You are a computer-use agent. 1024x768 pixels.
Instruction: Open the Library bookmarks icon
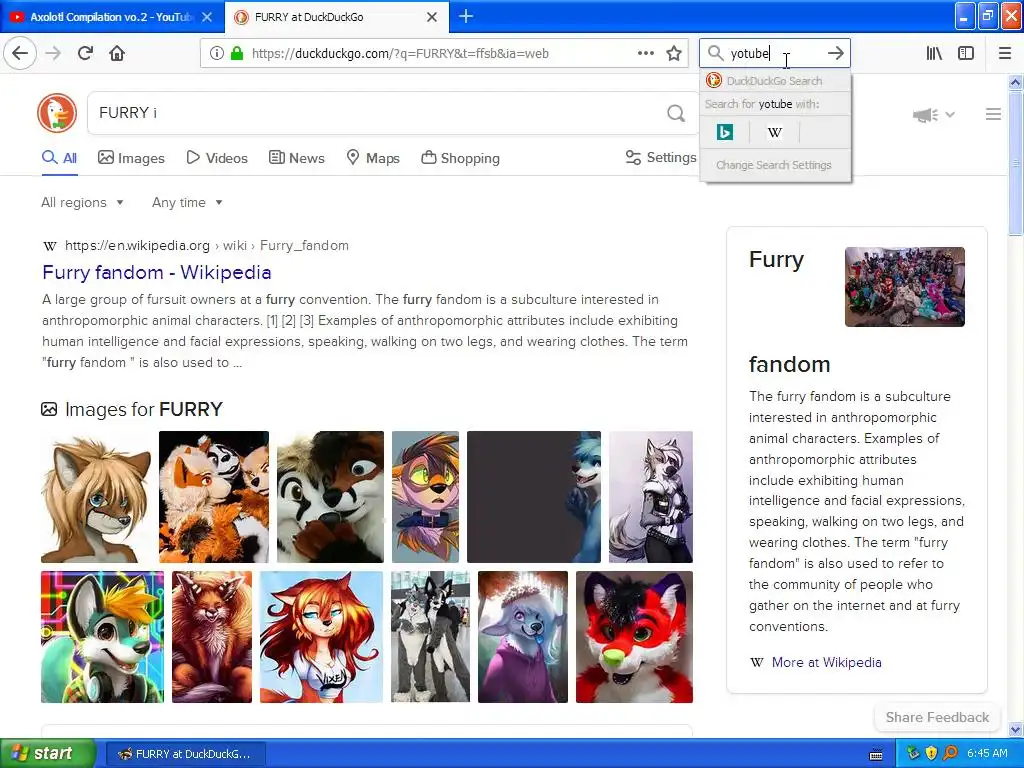tap(934, 53)
